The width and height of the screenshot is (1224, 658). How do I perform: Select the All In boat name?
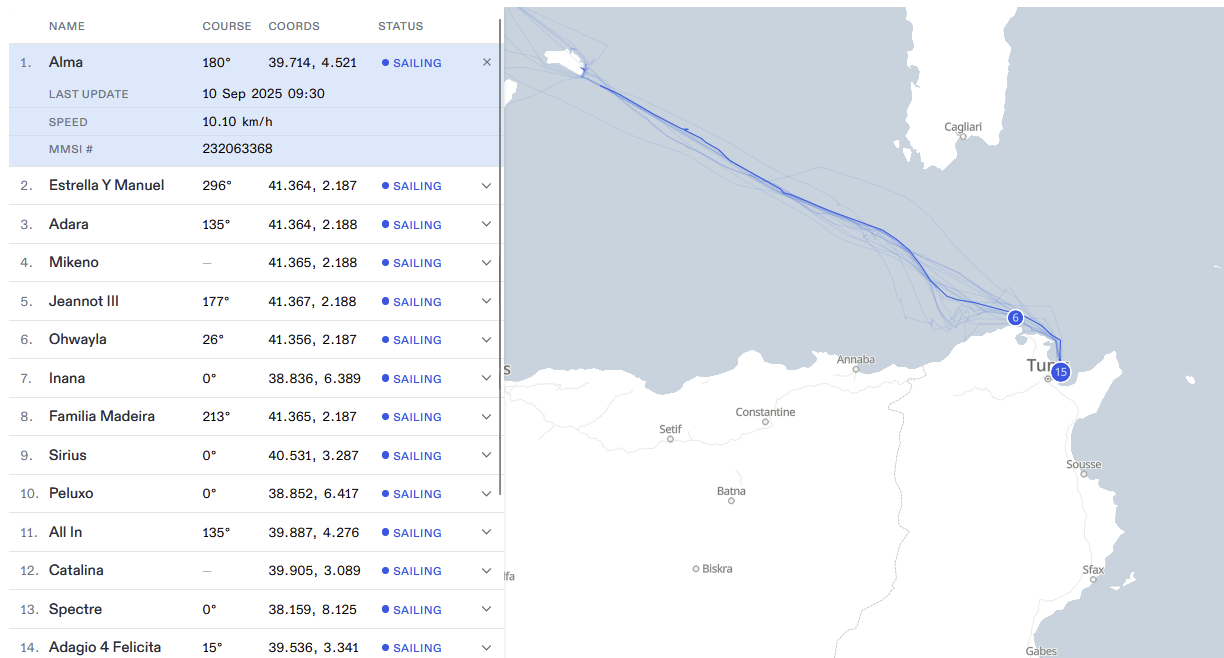tap(66, 532)
